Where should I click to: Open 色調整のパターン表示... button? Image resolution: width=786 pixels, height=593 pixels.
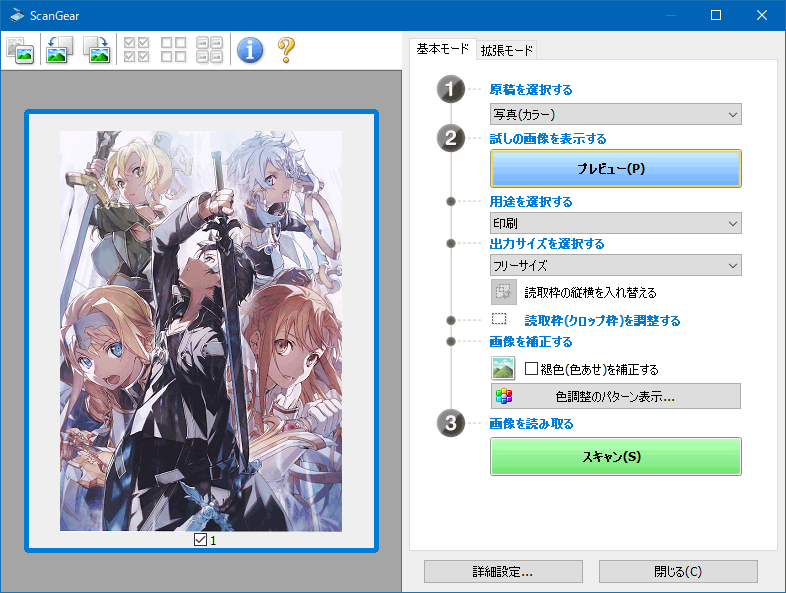click(x=616, y=397)
